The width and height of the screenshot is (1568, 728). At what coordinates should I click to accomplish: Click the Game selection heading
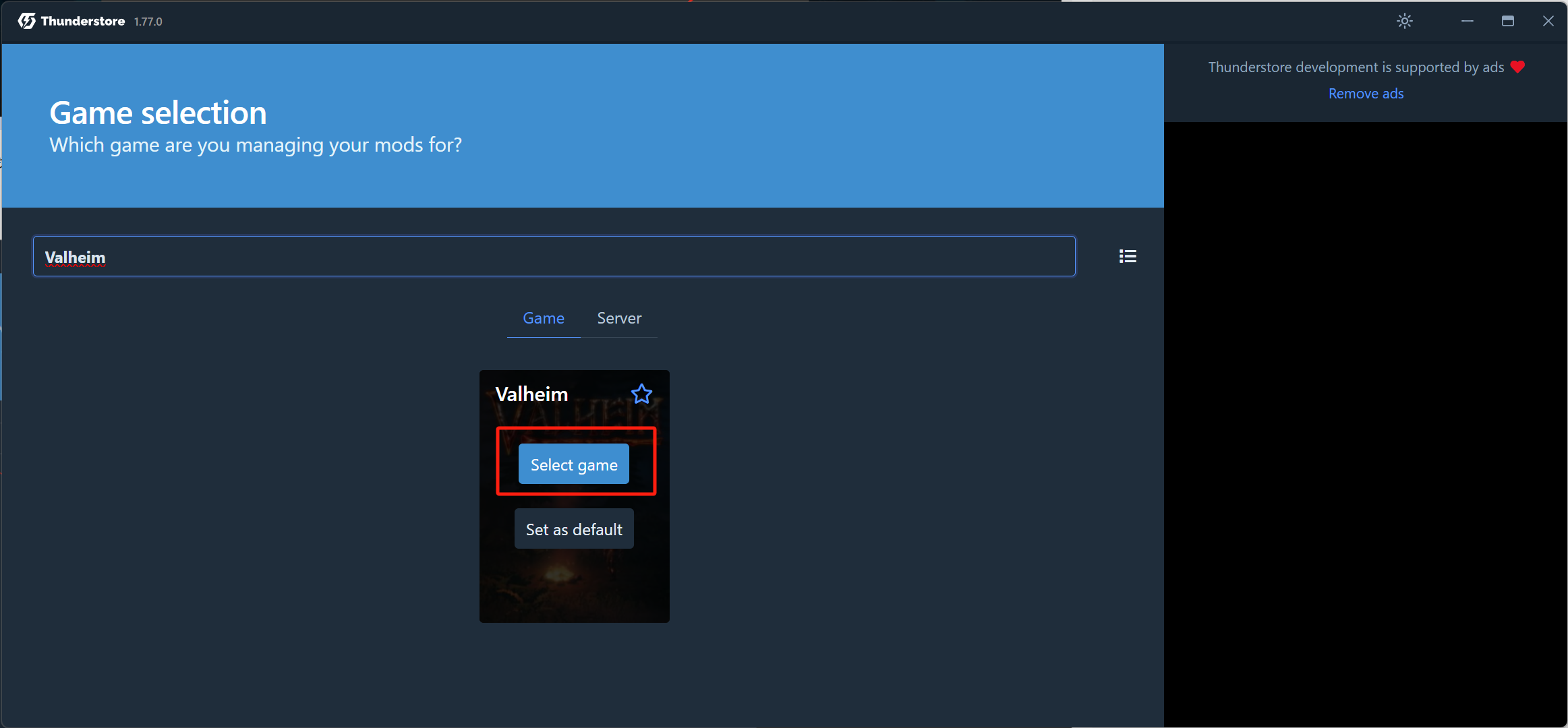158,113
